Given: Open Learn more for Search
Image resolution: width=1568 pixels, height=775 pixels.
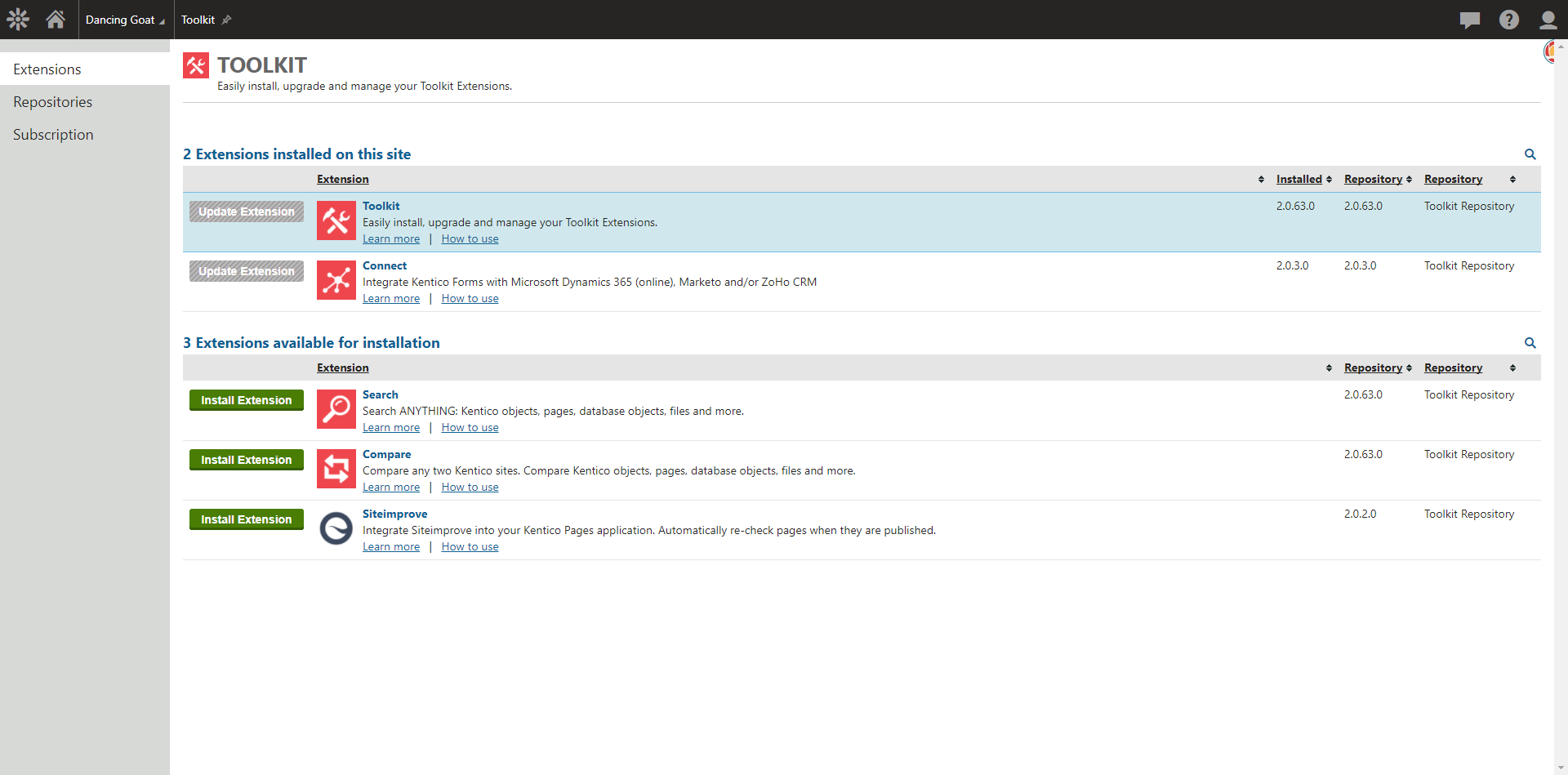Looking at the screenshot, I should pyautogui.click(x=391, y=427).
